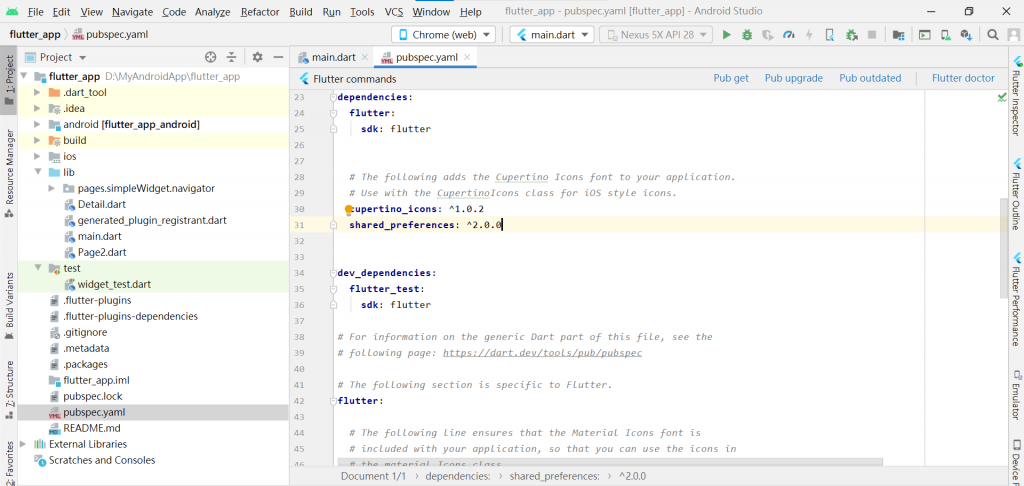Click flutter_app breadcrumb in navigation bar

(35, 35)
